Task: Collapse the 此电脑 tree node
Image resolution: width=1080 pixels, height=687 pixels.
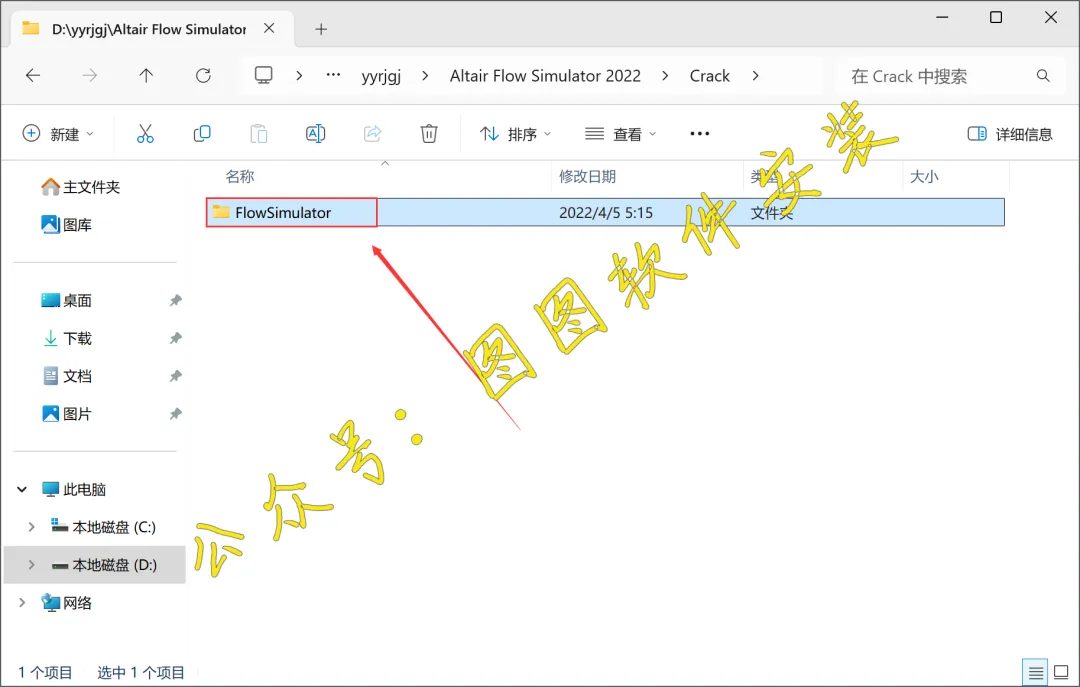Action: 22,490
